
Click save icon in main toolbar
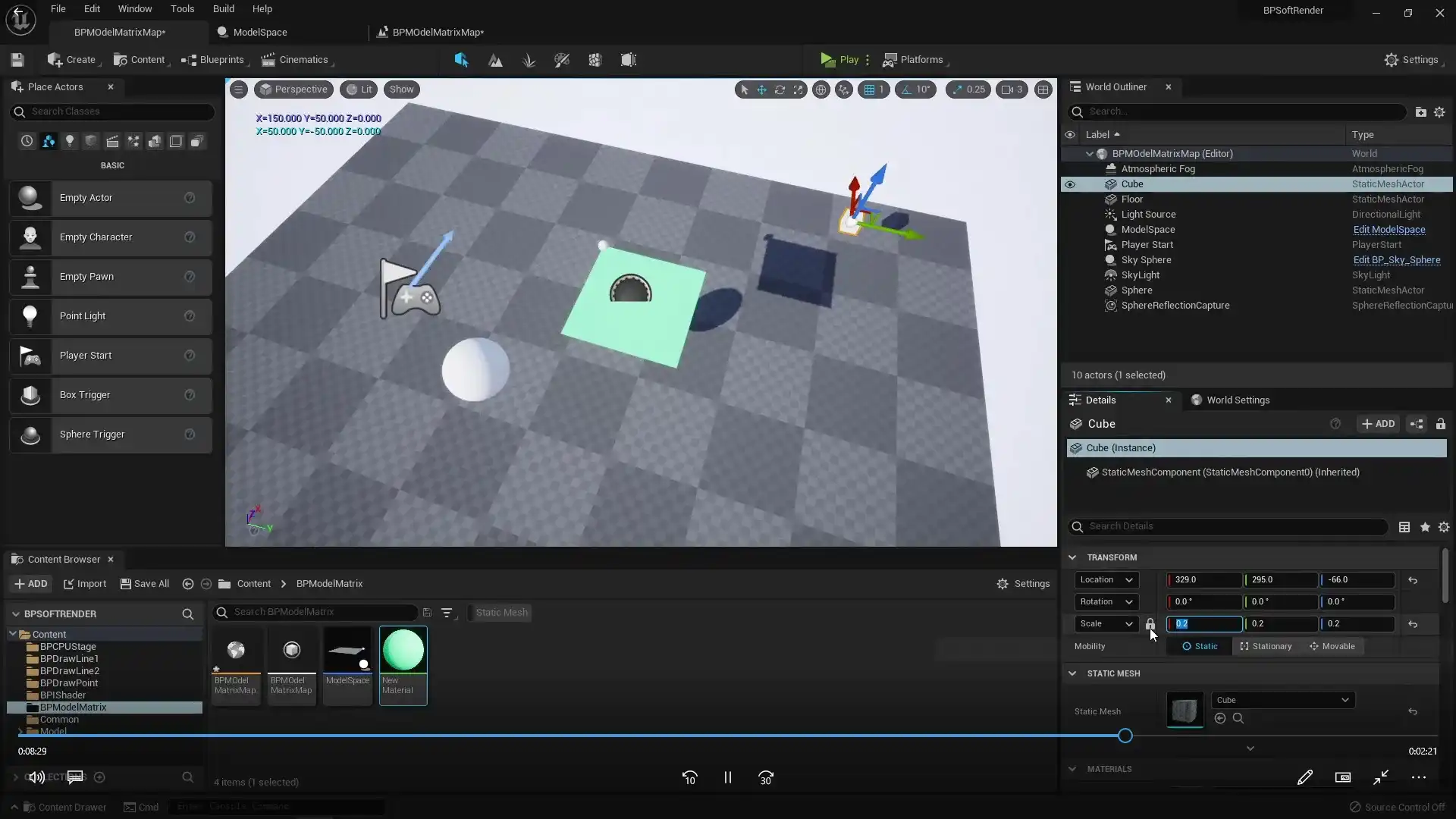17,60
